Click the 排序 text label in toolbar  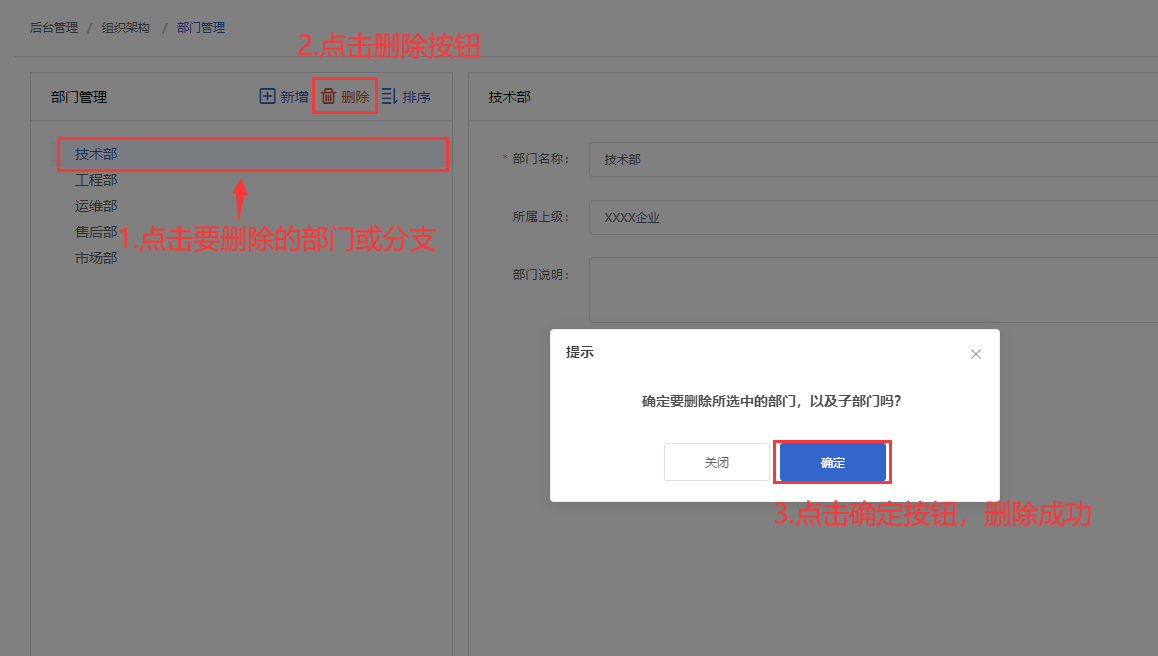click(x=417, y=97)
